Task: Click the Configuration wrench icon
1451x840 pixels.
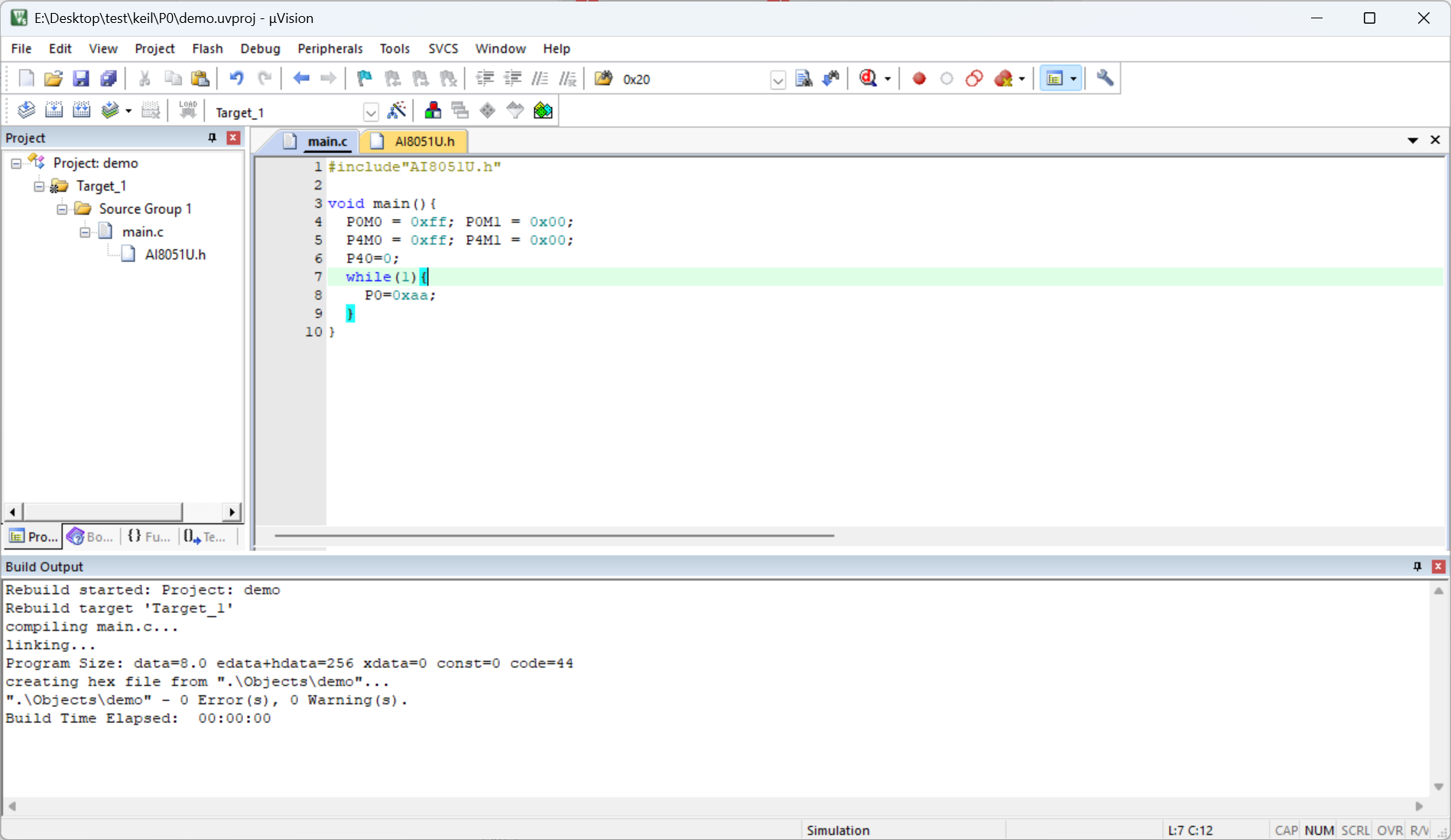Action: point(1105,79)
